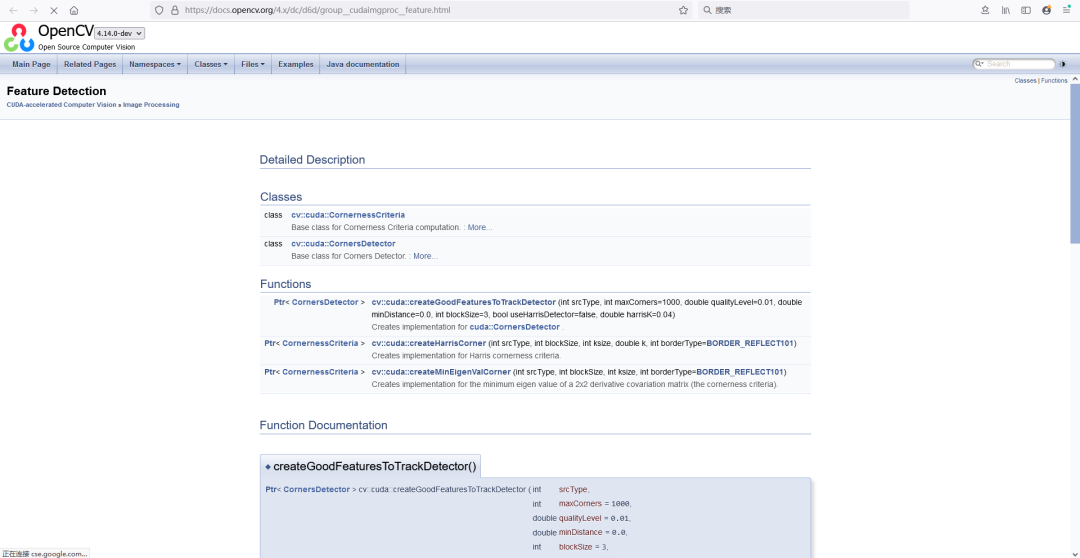Click the magnifier in browser search box

tap(707, 10)
